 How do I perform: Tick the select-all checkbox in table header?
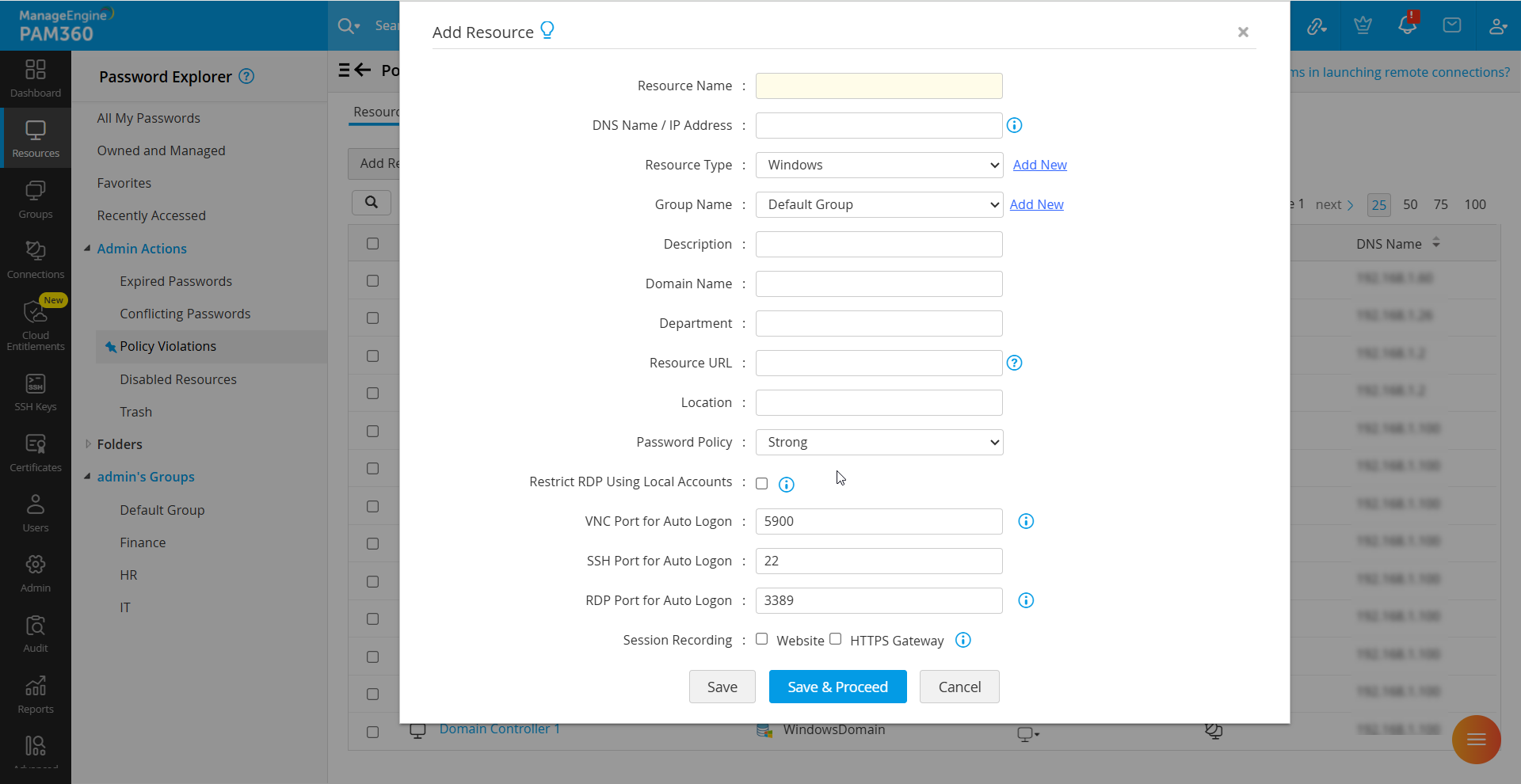coord(373,244)
